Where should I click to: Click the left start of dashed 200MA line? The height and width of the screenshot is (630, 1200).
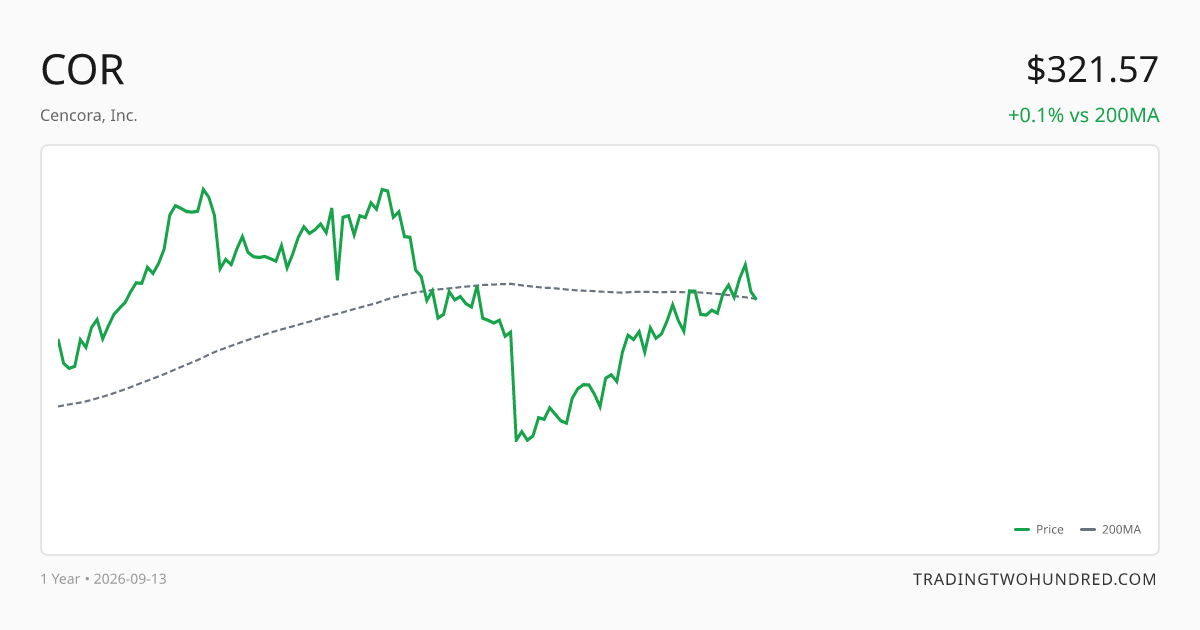coord(59,406)
